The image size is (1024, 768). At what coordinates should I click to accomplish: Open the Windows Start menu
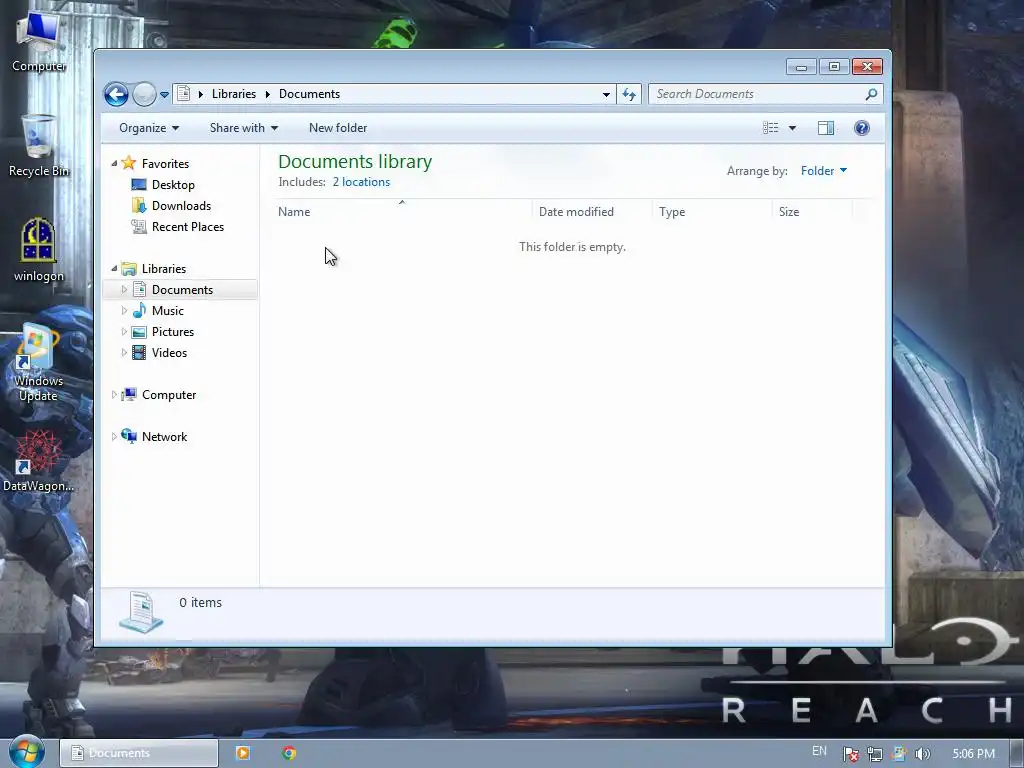coord(27,752)
